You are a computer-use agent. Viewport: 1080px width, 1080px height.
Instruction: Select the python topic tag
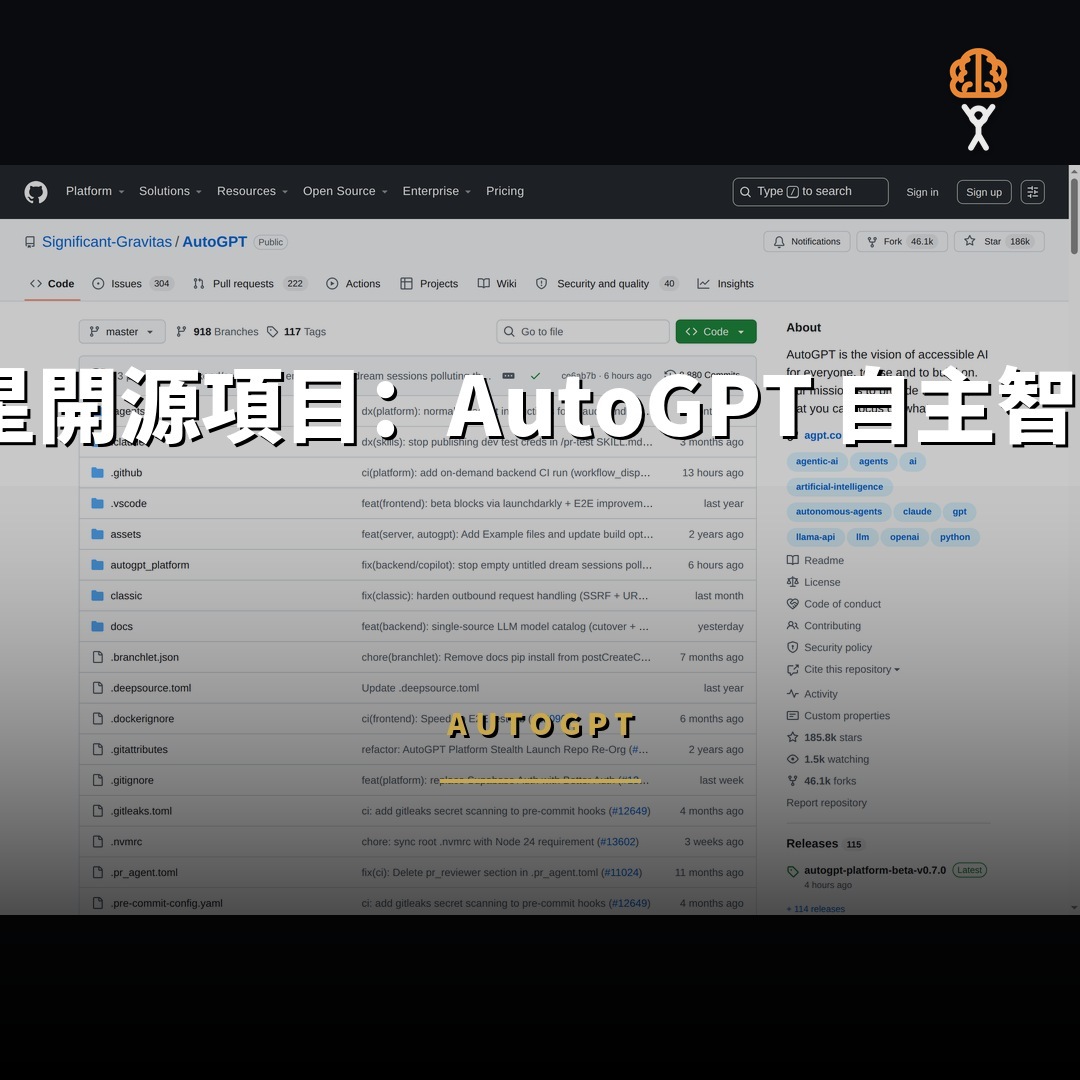(955, 537)
